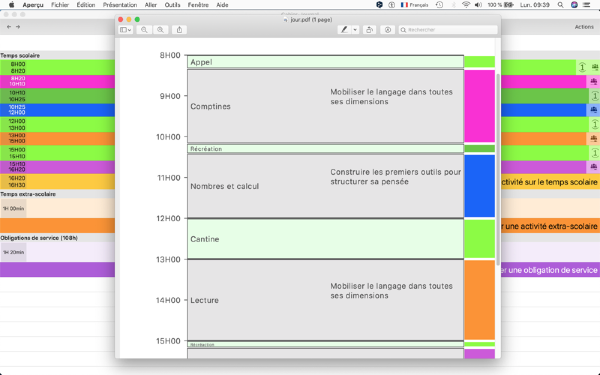Image resolution: width=600 pixels, height=375 pixels.
Task: Open the Présentation menu
Action: click(120, 5)
